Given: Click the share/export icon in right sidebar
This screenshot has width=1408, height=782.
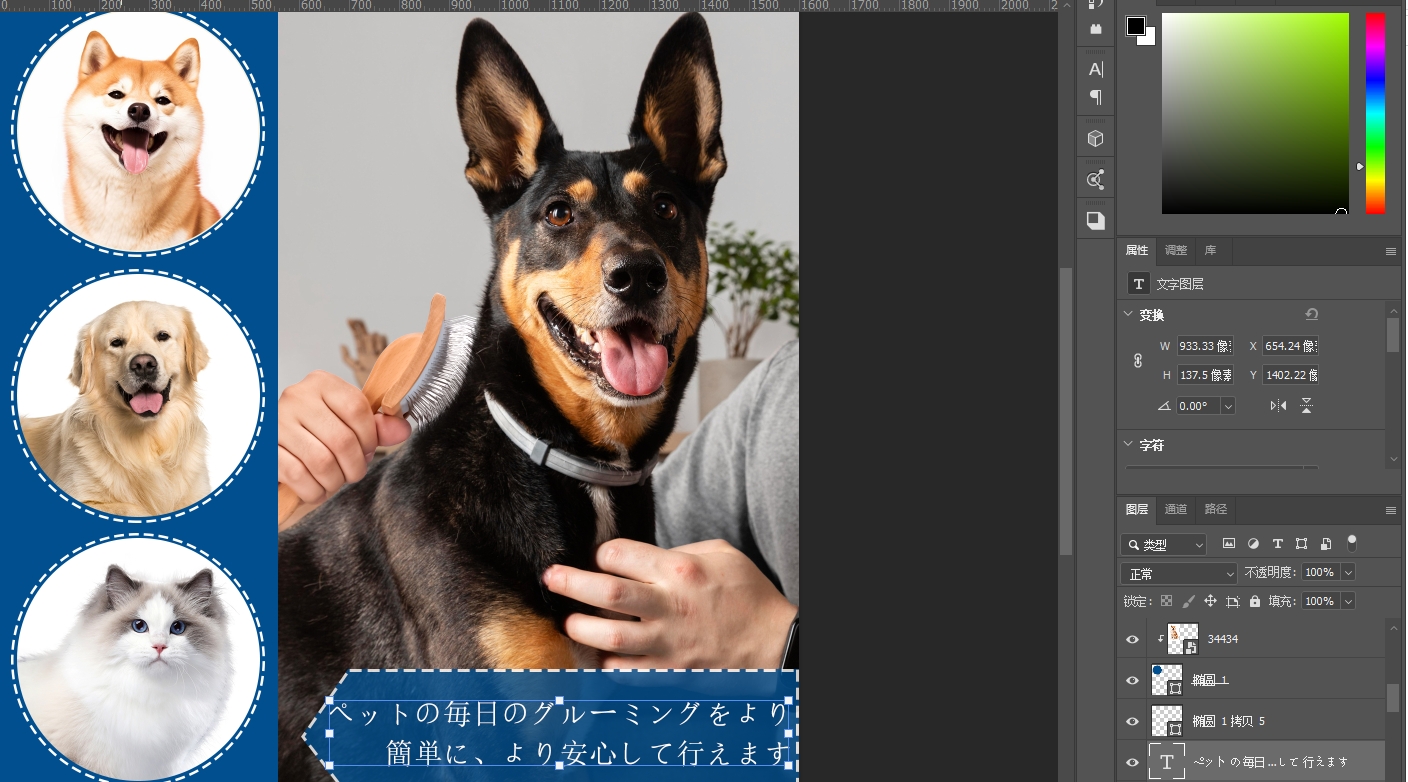Looking at the screenshot, I should point(1095,178).
